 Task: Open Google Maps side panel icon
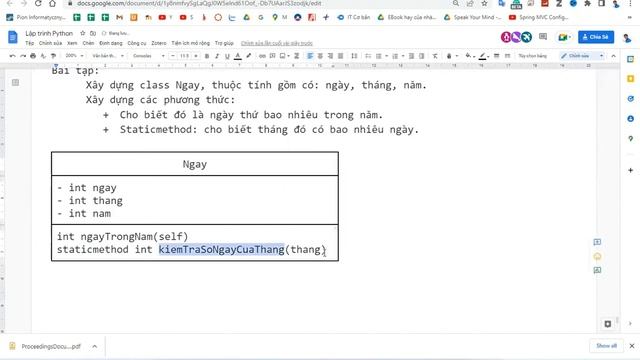pos(631,139)
